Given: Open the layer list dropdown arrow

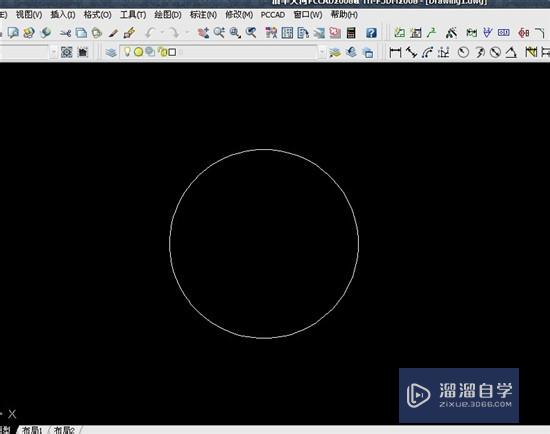Looking at the screenshot, I should (x=322, y=53).
